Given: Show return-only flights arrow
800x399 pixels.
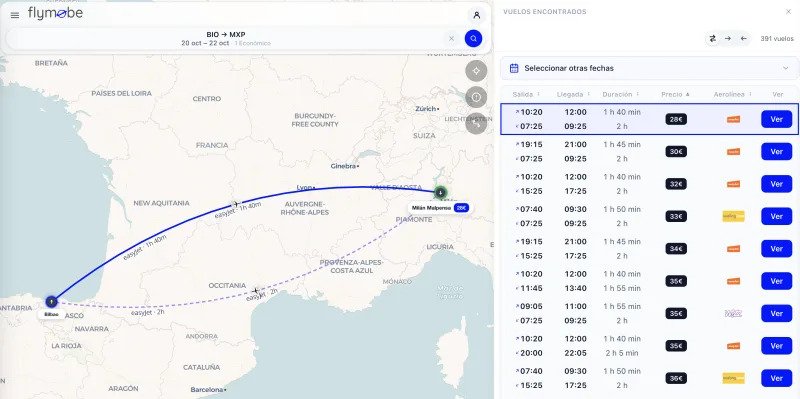Looking at the screenshot, I should coord(743,38).
